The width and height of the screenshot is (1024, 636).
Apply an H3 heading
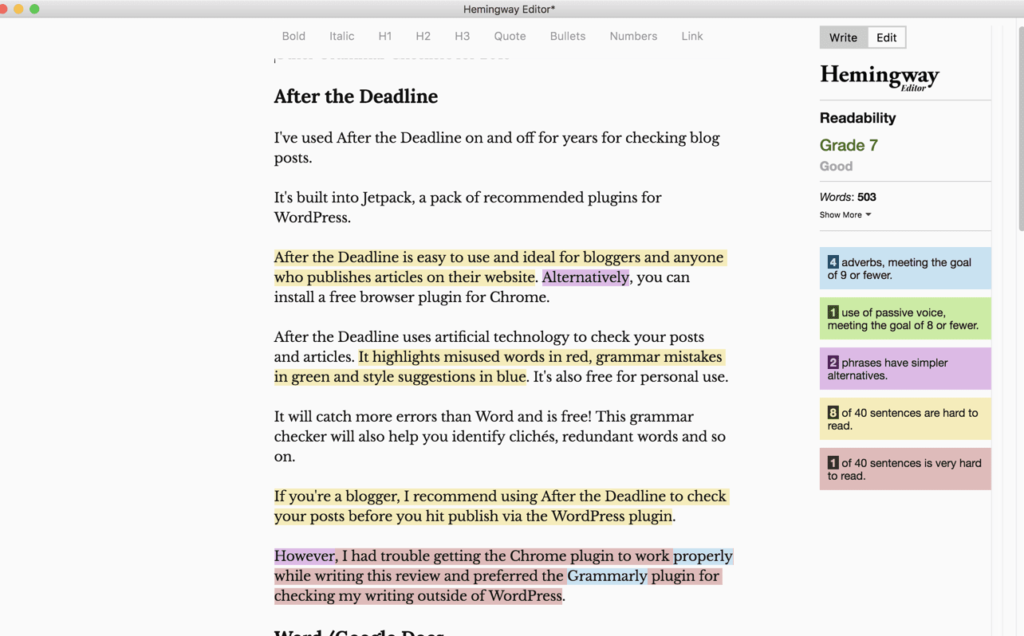tap(461, 36)
